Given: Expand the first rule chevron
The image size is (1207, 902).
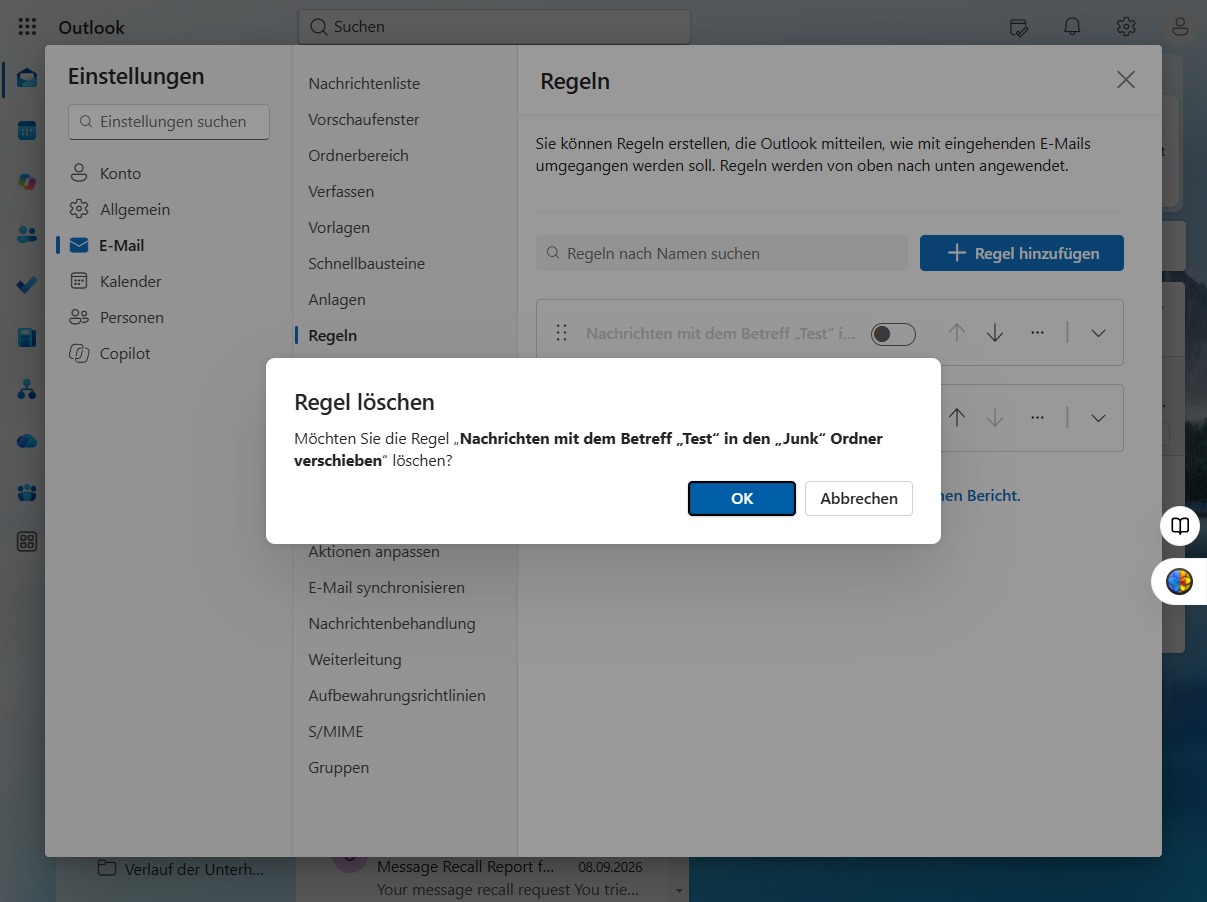Looking at the screenshot, I should point(1098,333).
